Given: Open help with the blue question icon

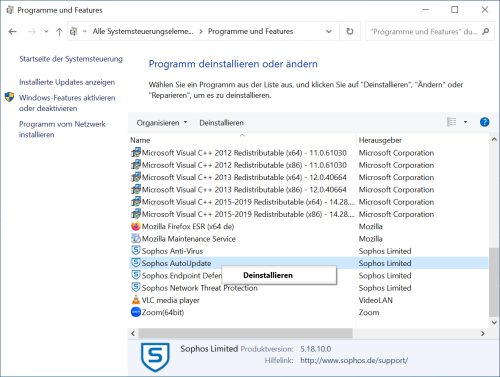Looking at the screenshot, I should click(485, 122).
